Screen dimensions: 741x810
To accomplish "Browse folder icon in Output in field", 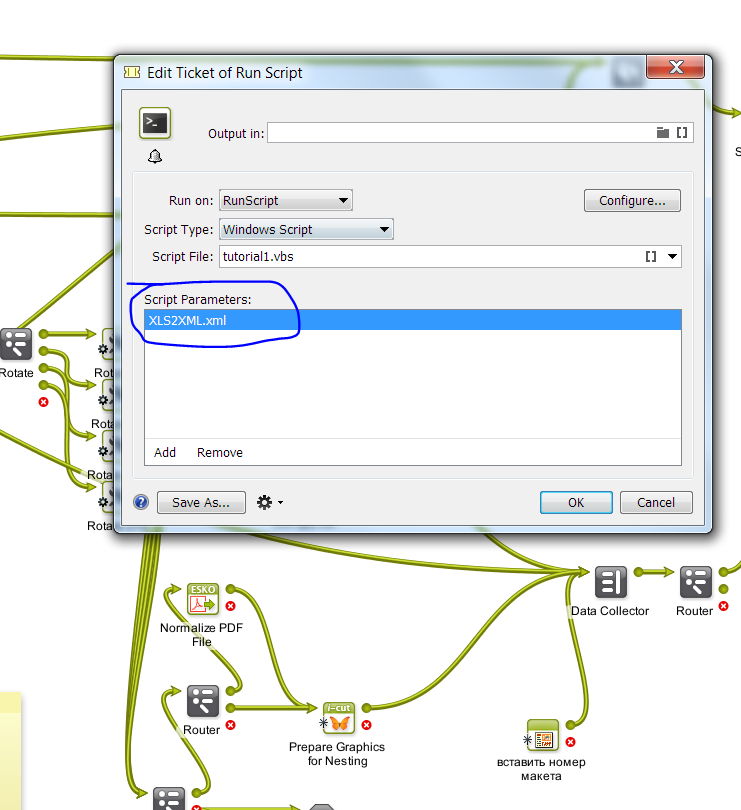I will (662, 133).
